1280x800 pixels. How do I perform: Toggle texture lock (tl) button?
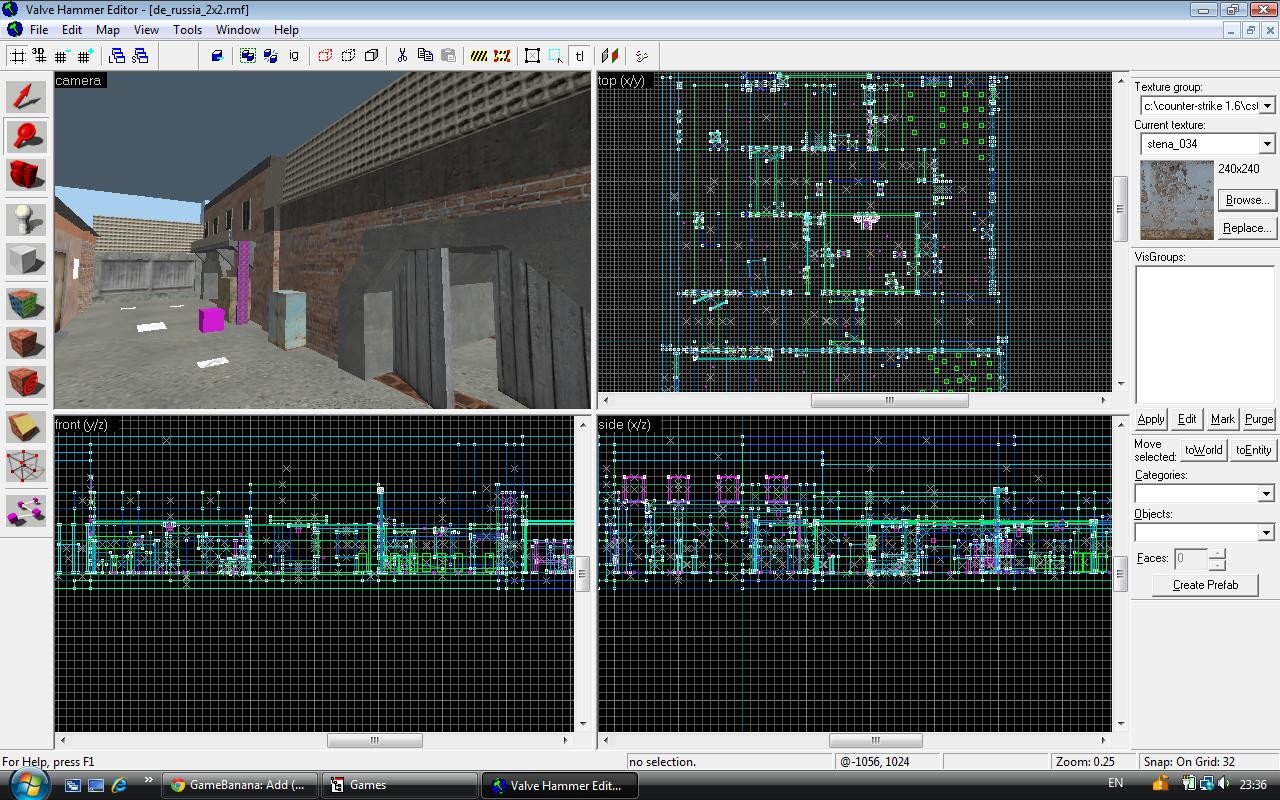click(580, 56)
